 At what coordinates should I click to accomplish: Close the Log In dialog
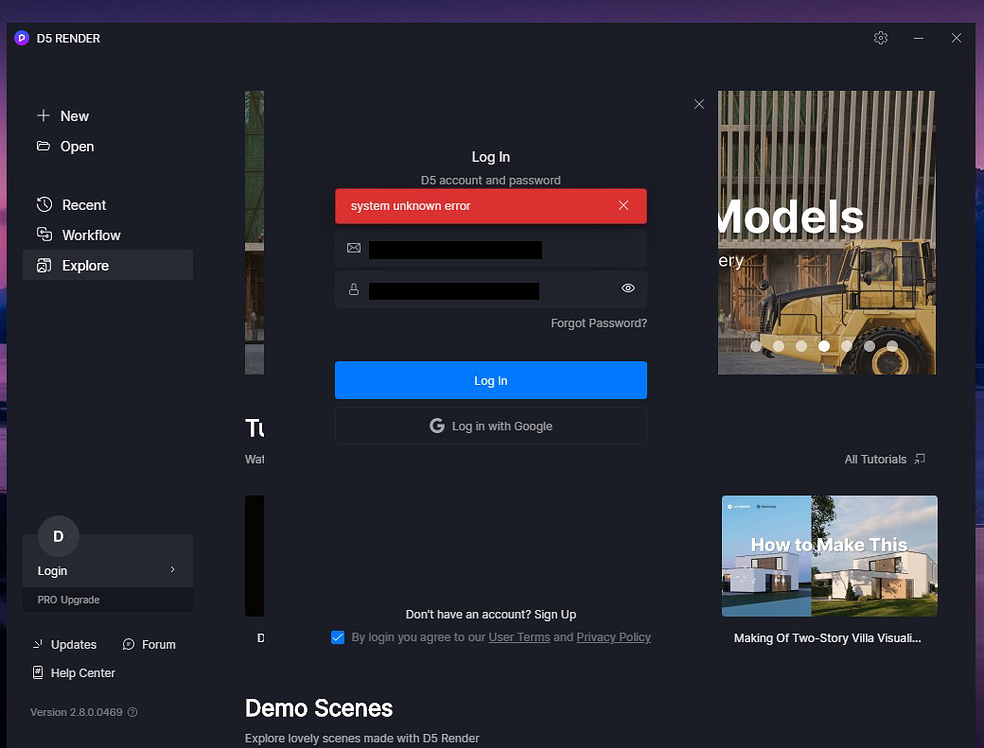click(x=699, y=104)
